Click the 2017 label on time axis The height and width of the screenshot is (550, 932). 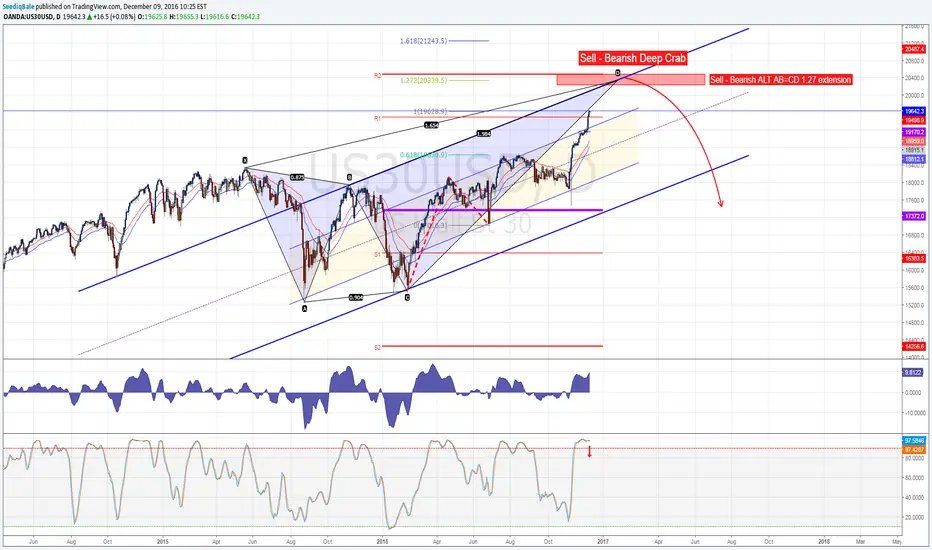(602, 542)
